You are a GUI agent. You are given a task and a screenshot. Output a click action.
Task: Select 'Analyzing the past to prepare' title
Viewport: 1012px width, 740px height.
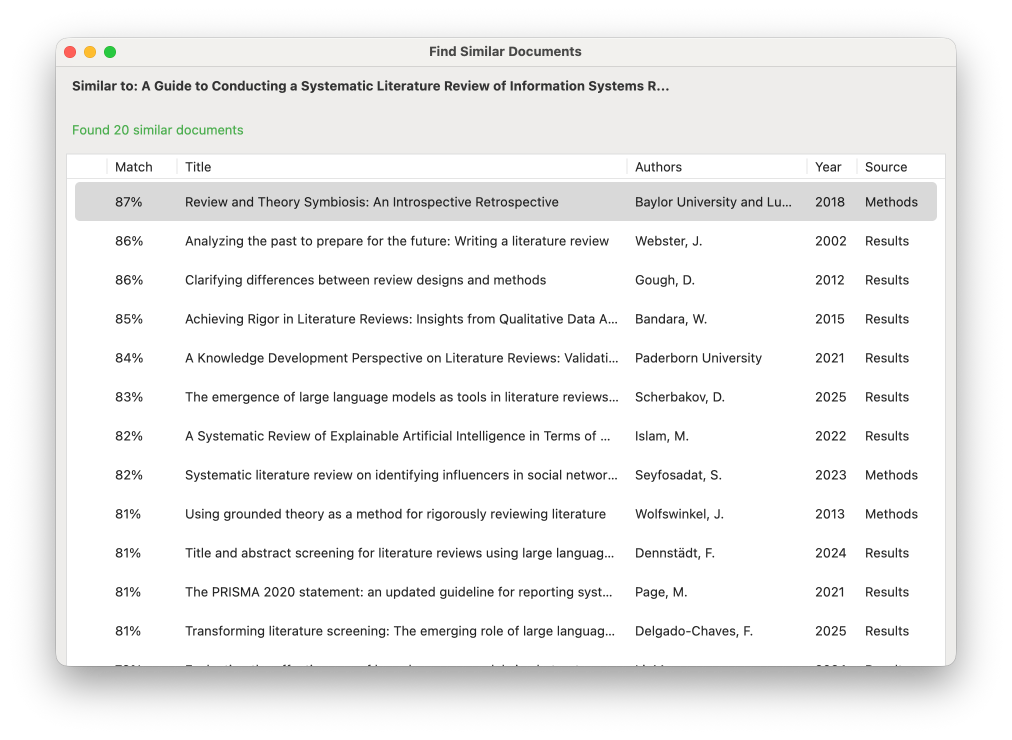397,241
